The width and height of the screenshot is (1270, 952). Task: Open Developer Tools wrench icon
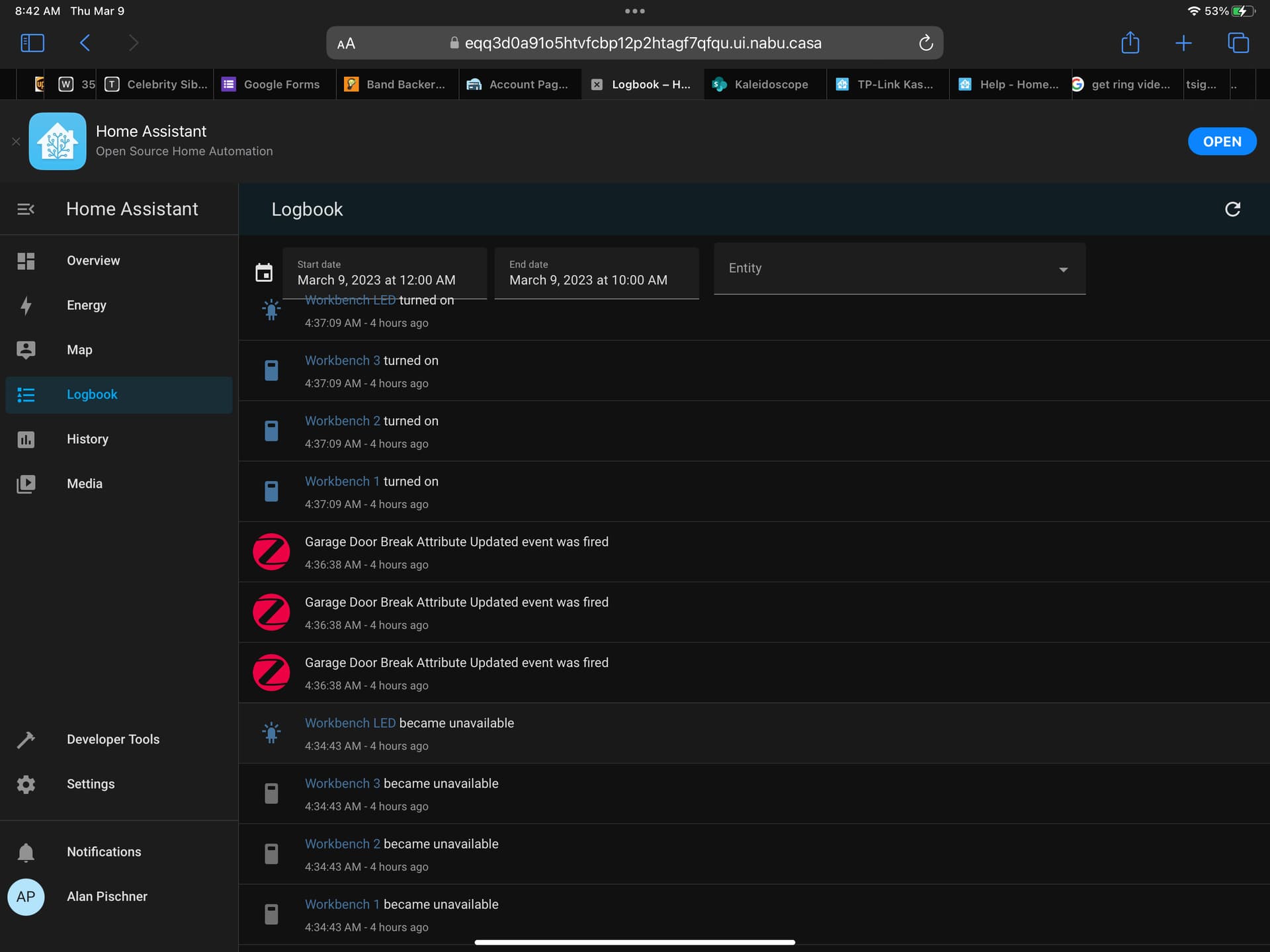pos(26,739)
